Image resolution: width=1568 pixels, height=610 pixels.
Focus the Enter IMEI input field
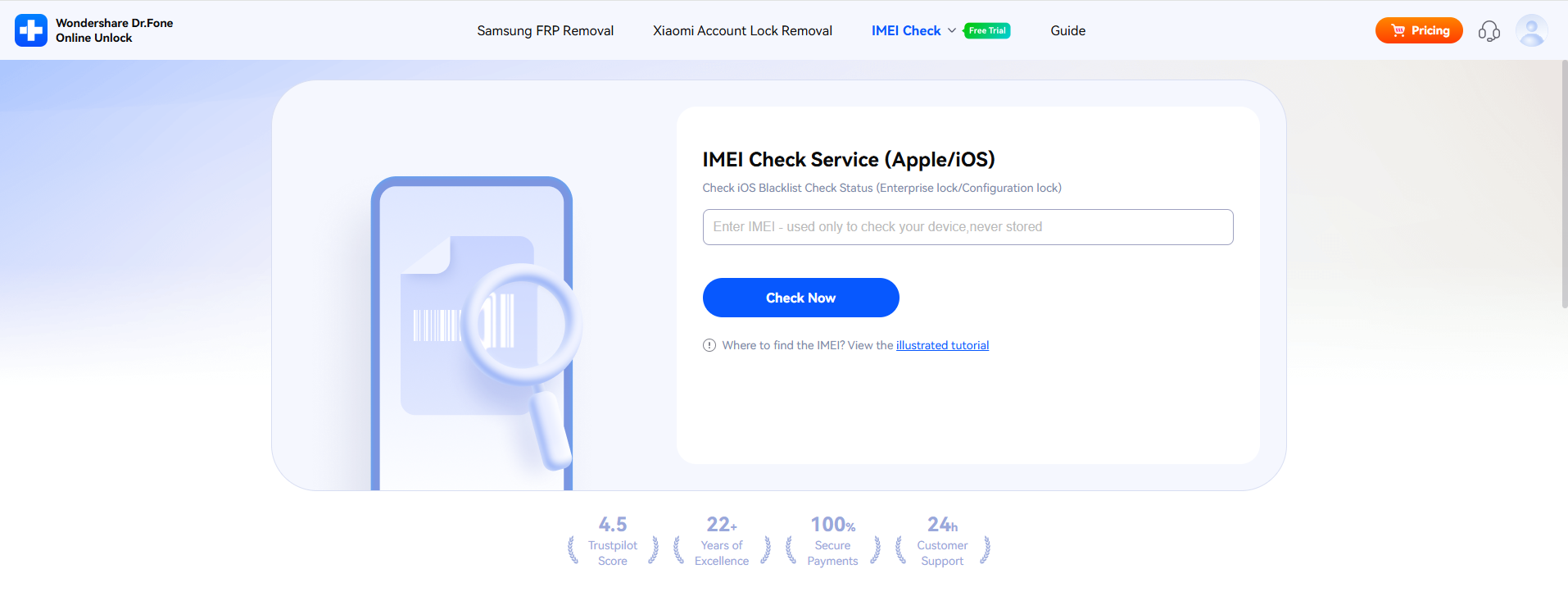tap(968, 227)
